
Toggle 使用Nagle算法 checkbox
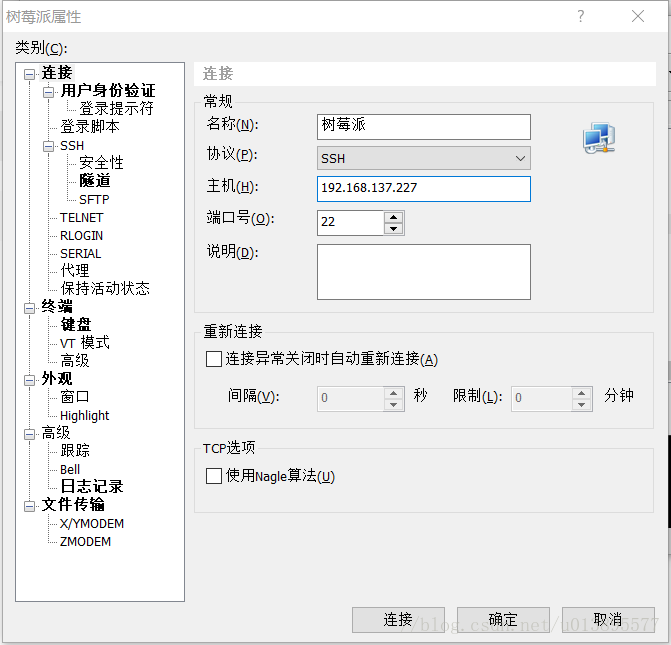point(214,476)
